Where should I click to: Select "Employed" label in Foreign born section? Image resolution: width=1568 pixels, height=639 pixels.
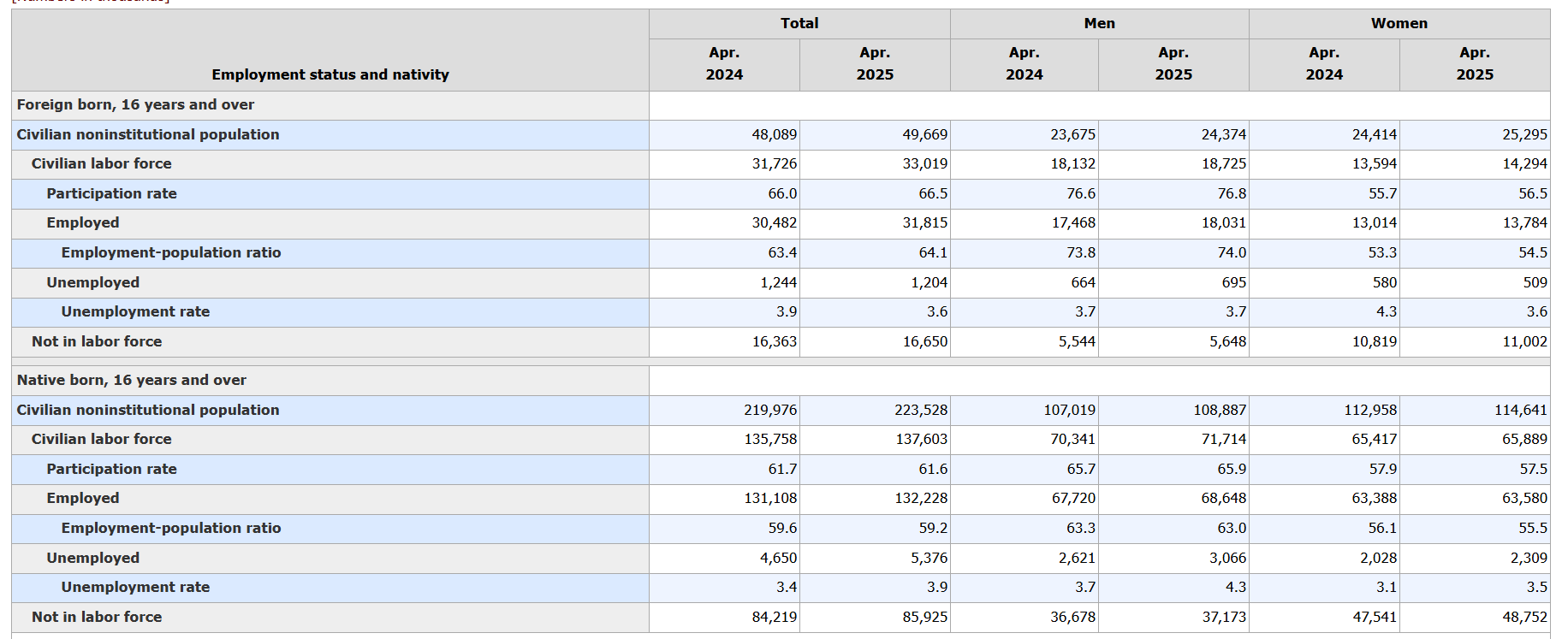83,222
